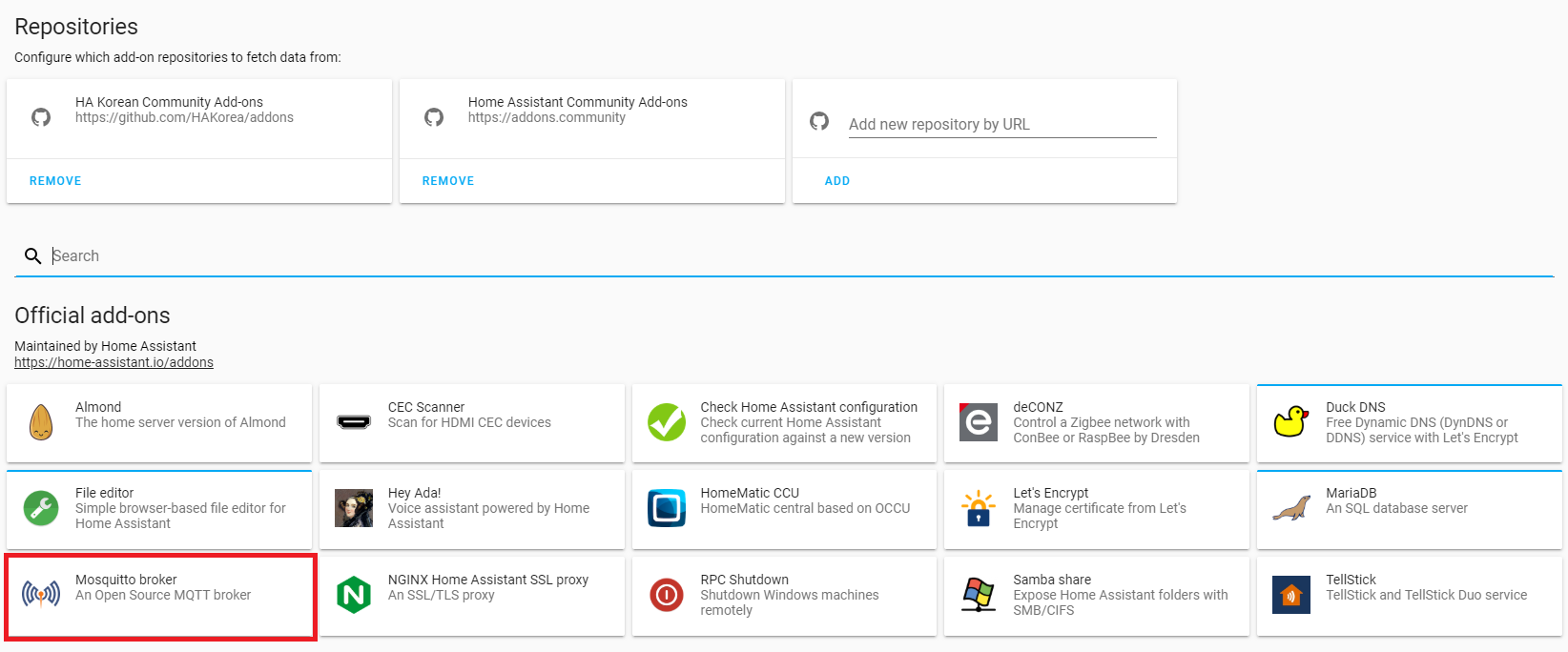Click the ADD repository button
This screenshot has height=652, width=1568.
tap(837, 181)
